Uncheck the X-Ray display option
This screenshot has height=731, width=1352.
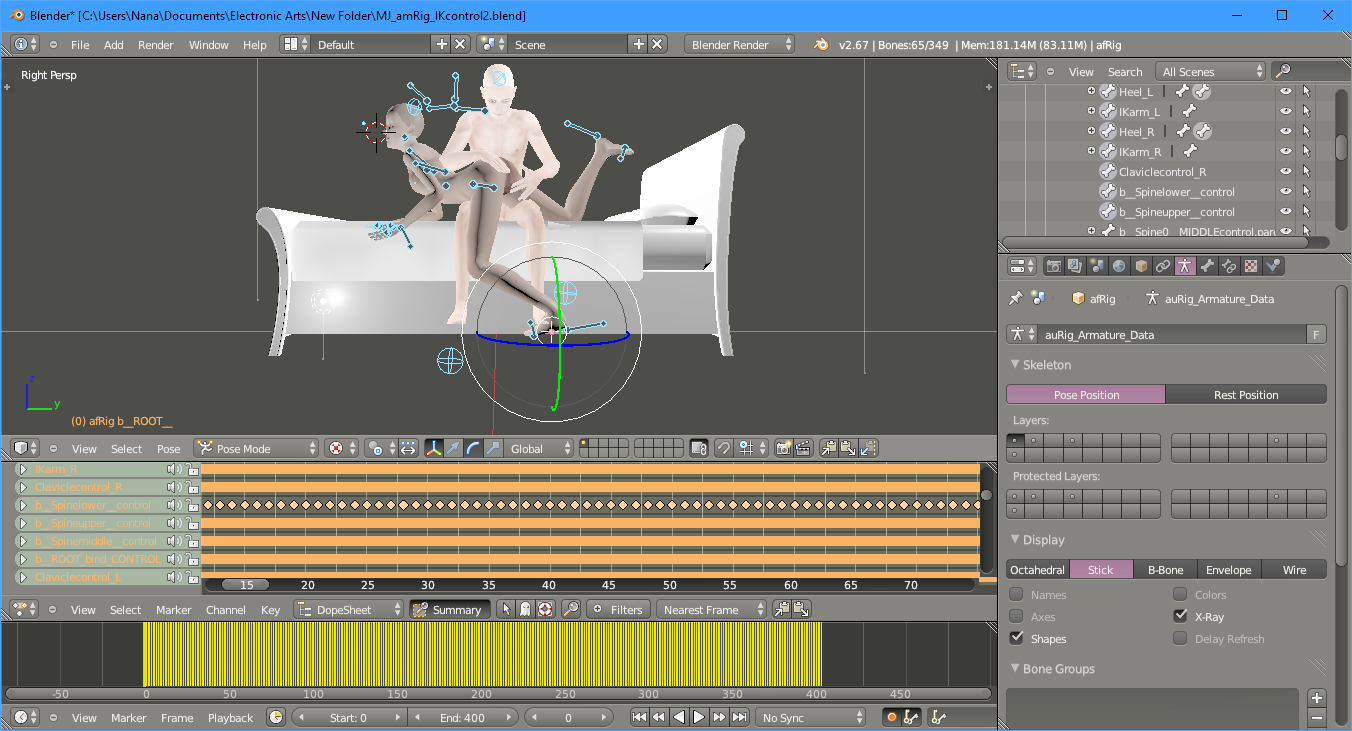[x=1181, y=617]
